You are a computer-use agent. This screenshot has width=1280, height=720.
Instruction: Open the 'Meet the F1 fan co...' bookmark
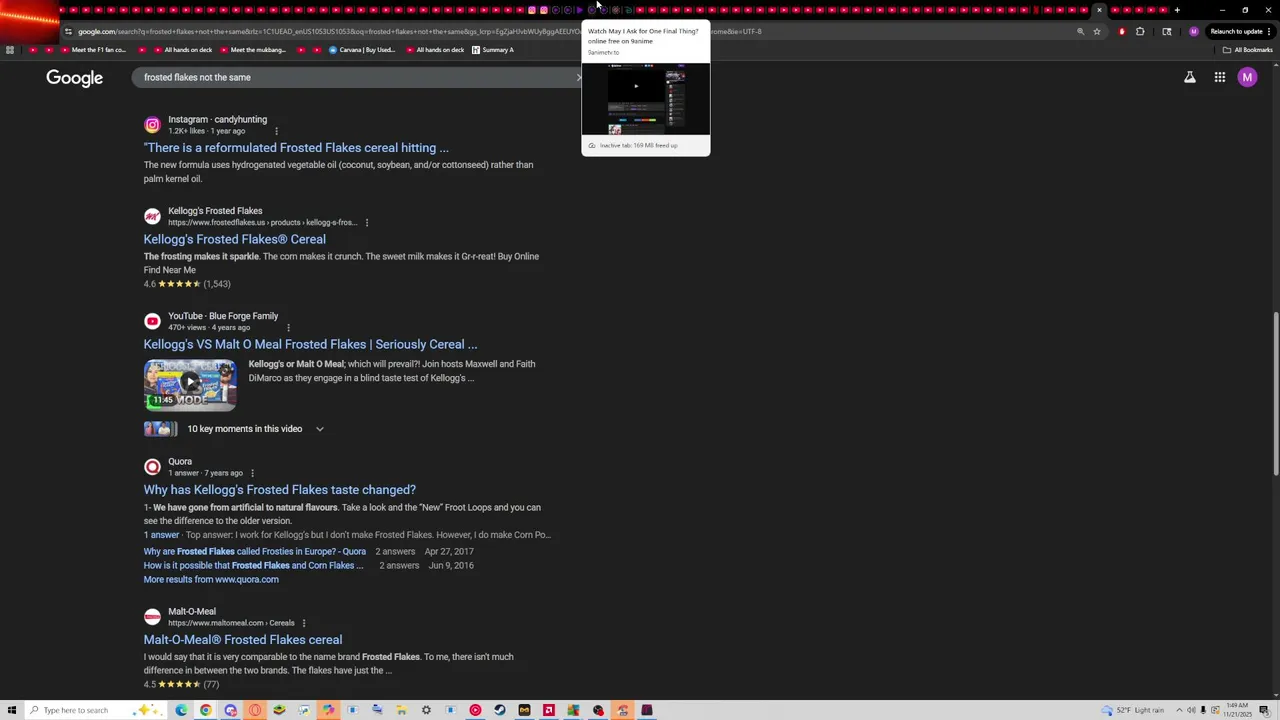point(92,50)
